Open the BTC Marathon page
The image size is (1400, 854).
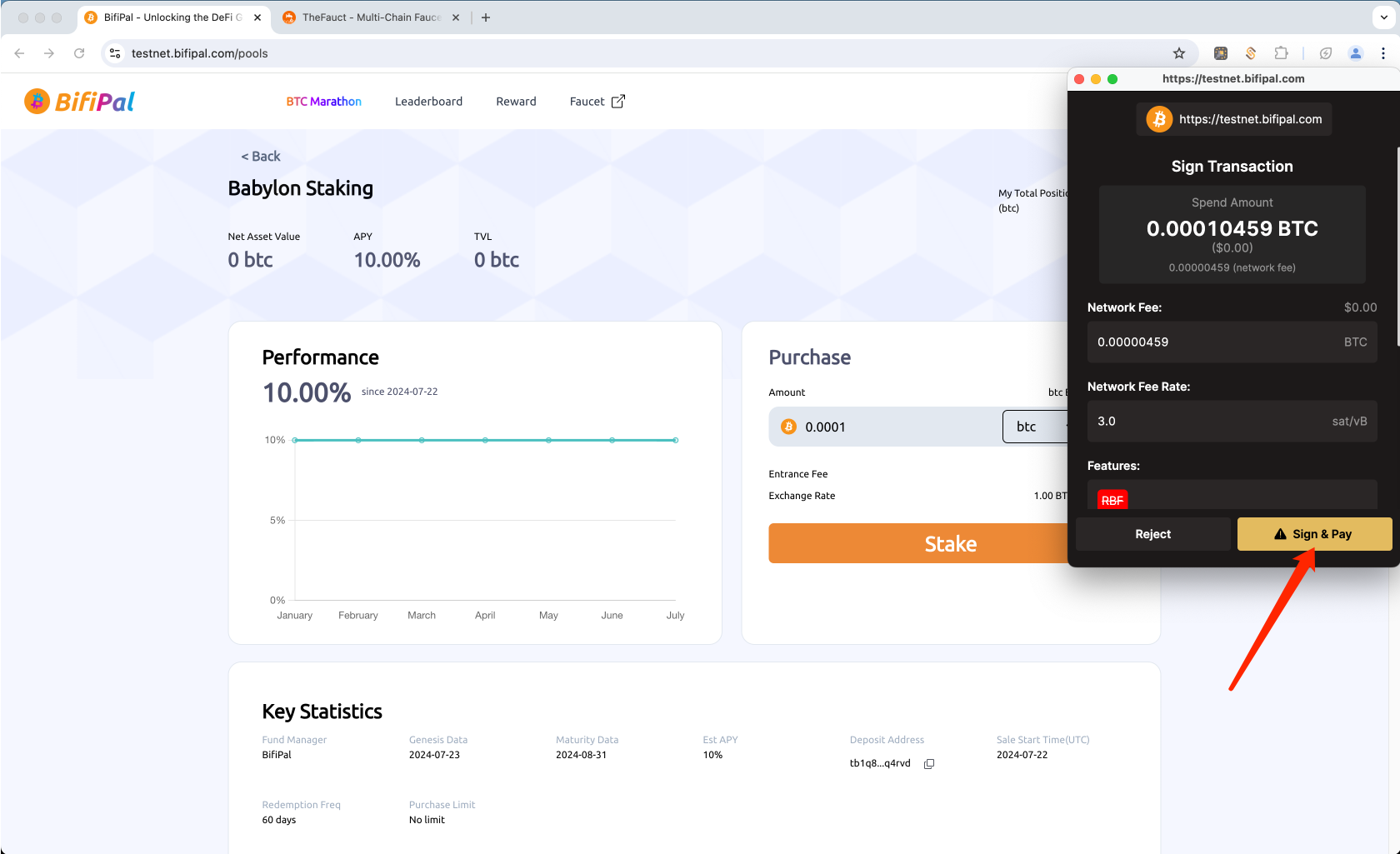(323, 102)
